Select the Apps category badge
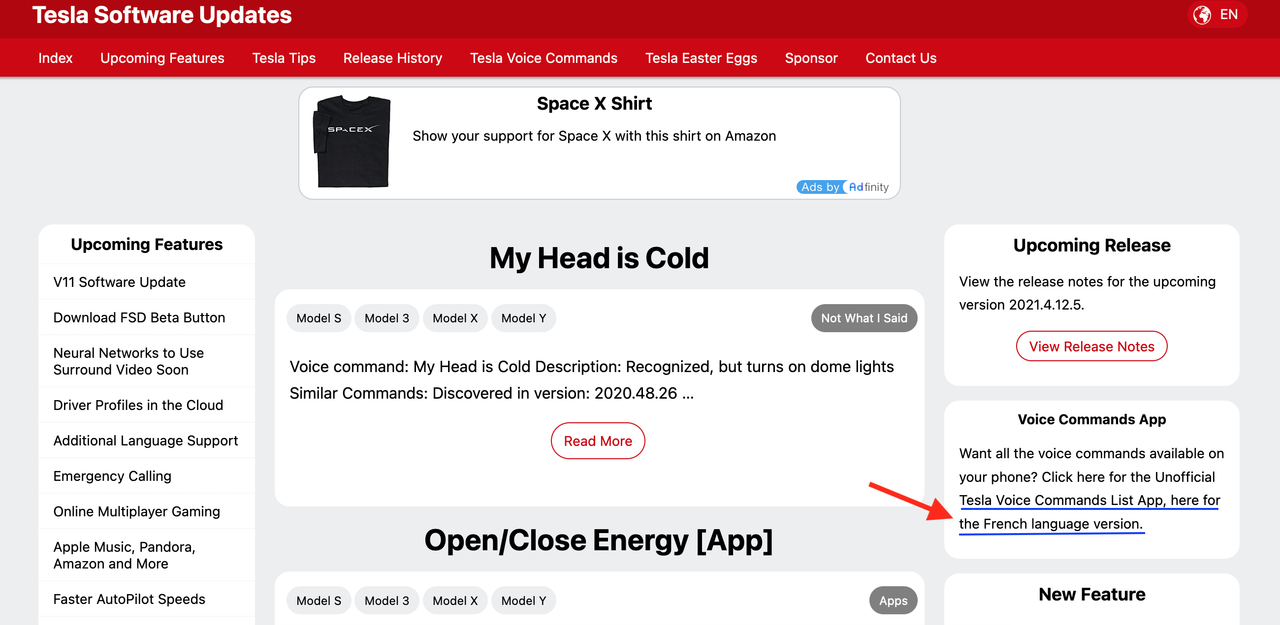Image resolution: width=1280 pixels, height=625 pixels. coord(893,600)
